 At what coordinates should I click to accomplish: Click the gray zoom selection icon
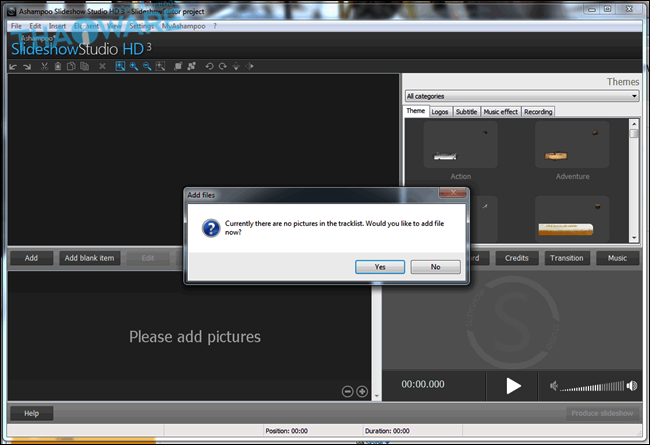(160, 66)
